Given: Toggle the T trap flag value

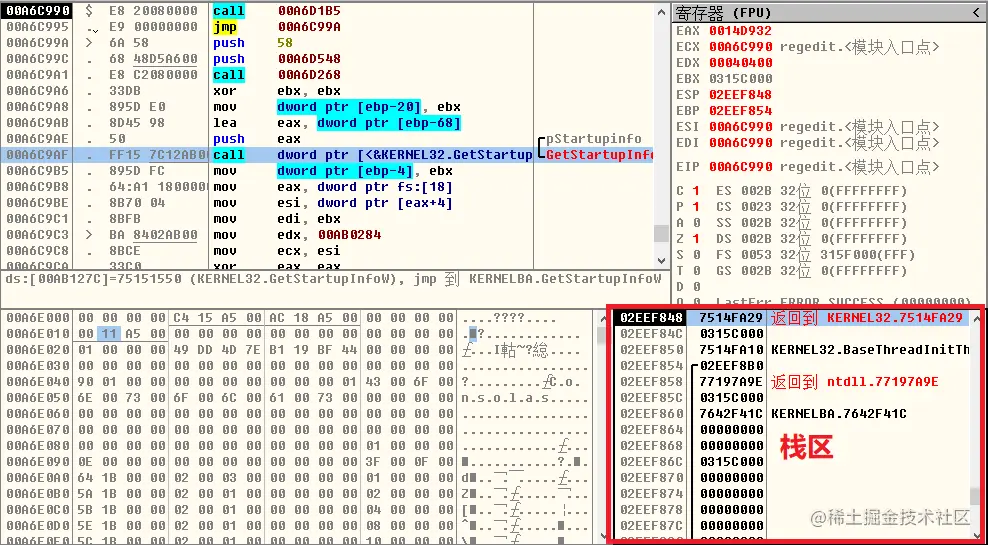Looking at the screenshot, I should coord(696,271).
